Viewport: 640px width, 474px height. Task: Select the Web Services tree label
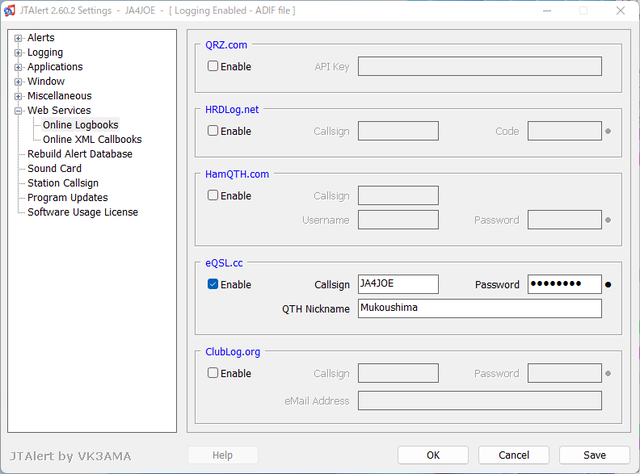point(59,110)
